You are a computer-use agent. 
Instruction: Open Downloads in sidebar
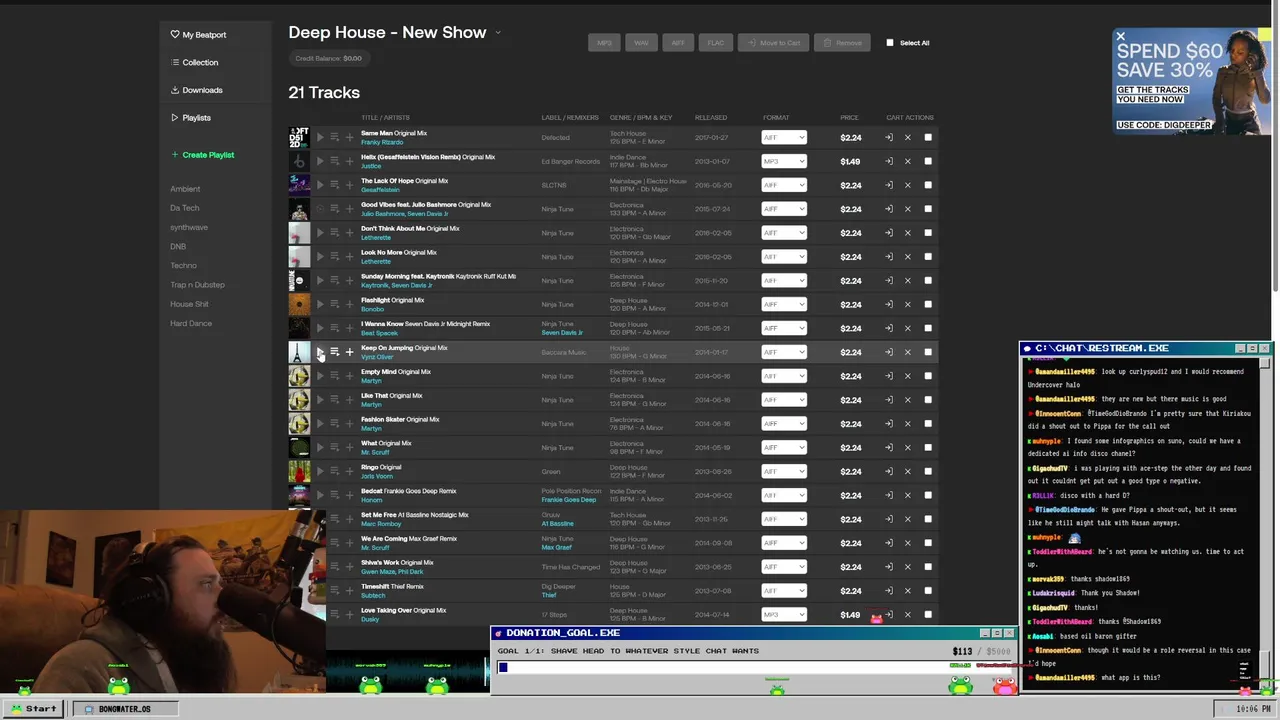pyautogui.click(x=196, y=90)
